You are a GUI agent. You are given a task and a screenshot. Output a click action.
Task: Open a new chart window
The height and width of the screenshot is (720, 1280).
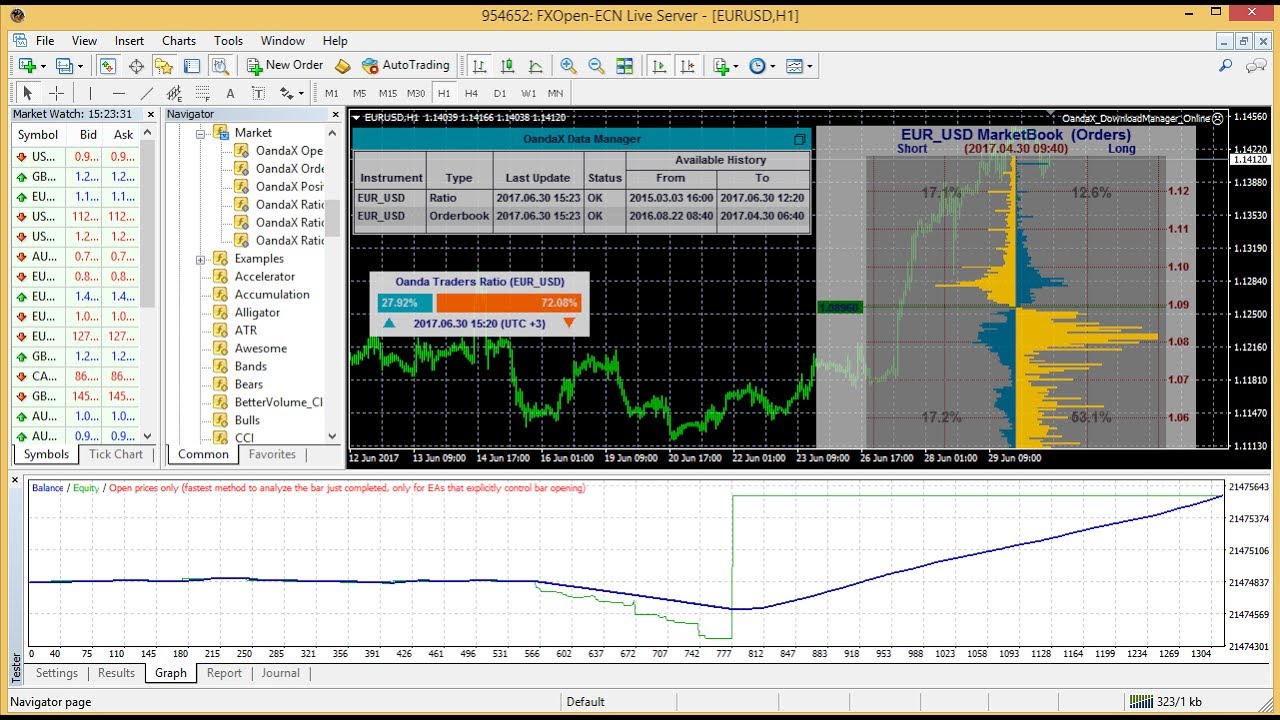click(26, 66)
